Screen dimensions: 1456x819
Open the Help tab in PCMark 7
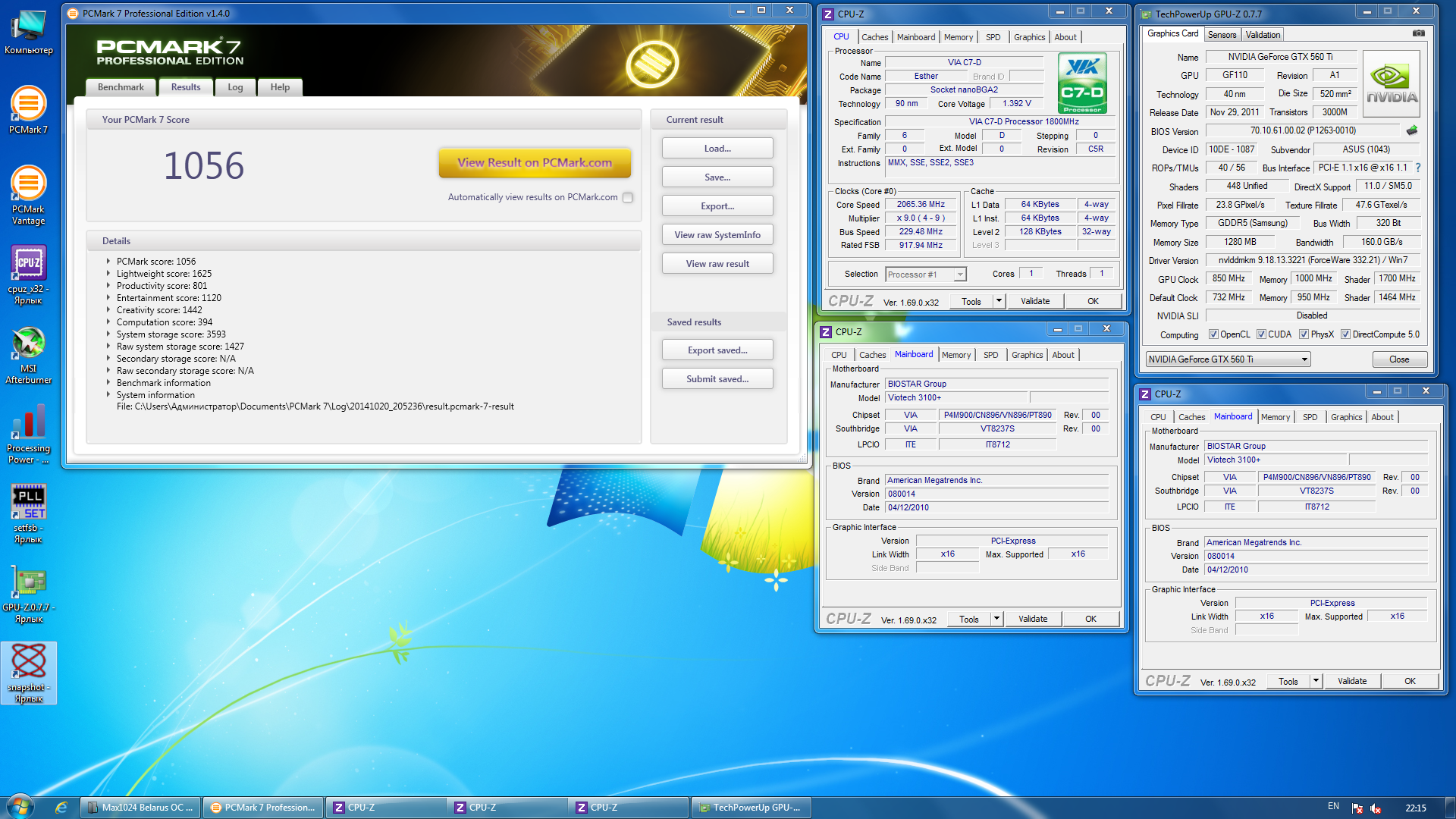pyautogui.click(x=280, y=87)
